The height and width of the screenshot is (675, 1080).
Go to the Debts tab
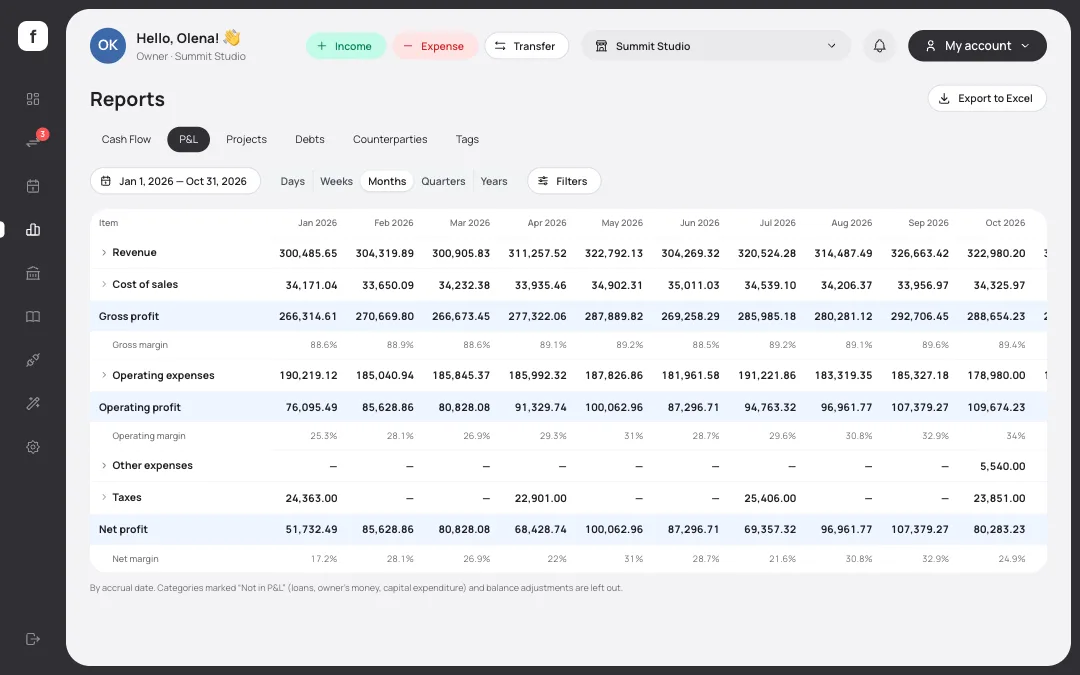pyautogui.click(x=310, y=139)
